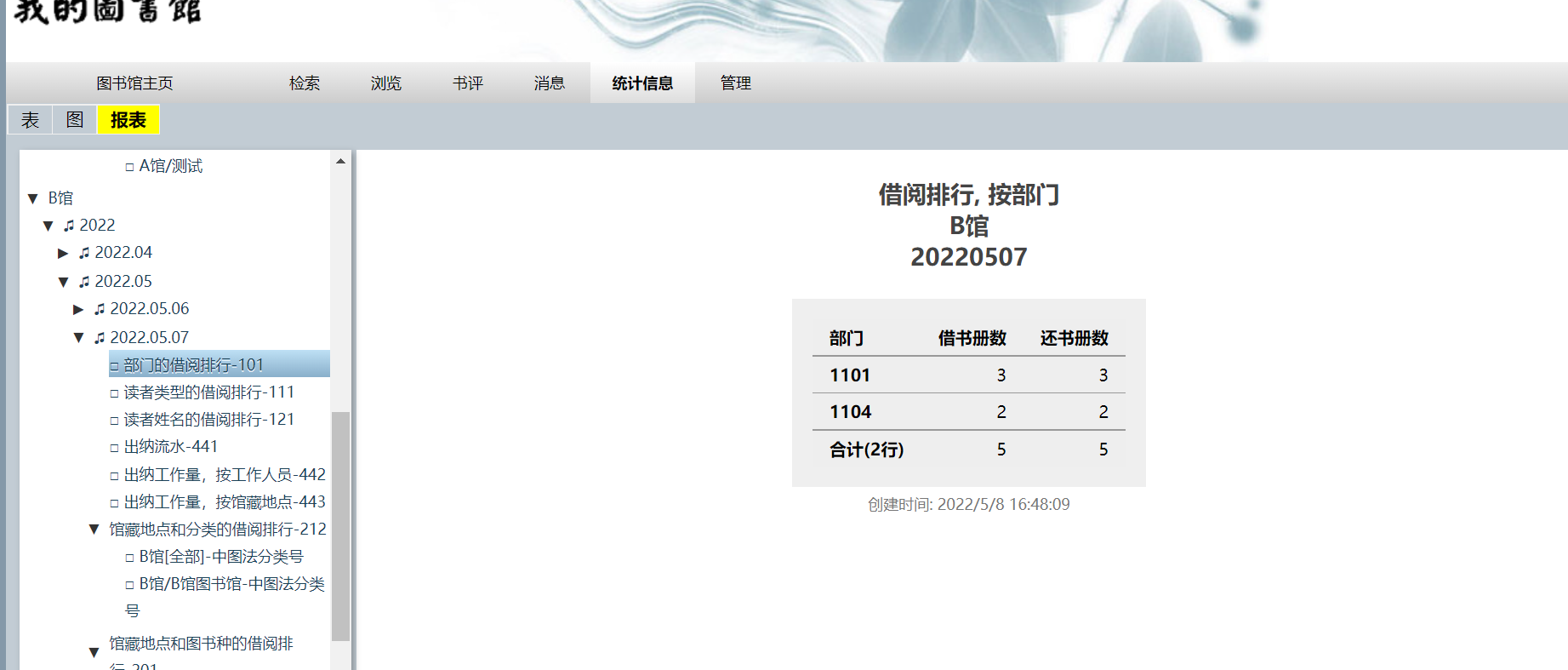1568x670 pixels.
Task: Collapse the B馆 tree node
Action: coord(32,198)
